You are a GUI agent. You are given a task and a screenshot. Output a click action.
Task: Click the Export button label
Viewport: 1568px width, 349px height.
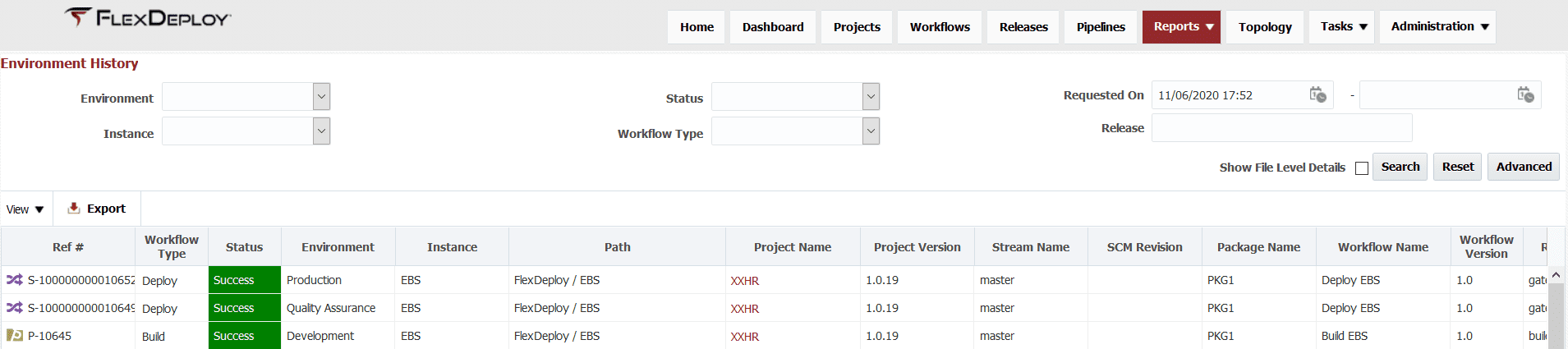point(106,209)
